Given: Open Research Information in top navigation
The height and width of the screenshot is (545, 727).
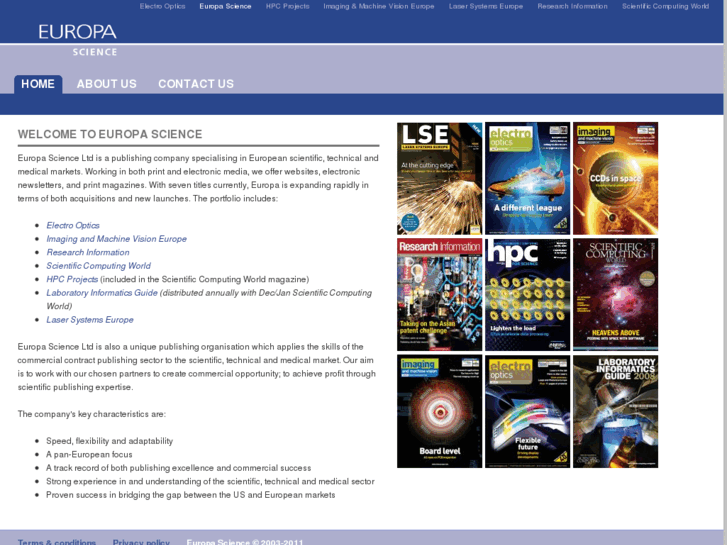Looking at the screenshot, I should click(573, 6).
